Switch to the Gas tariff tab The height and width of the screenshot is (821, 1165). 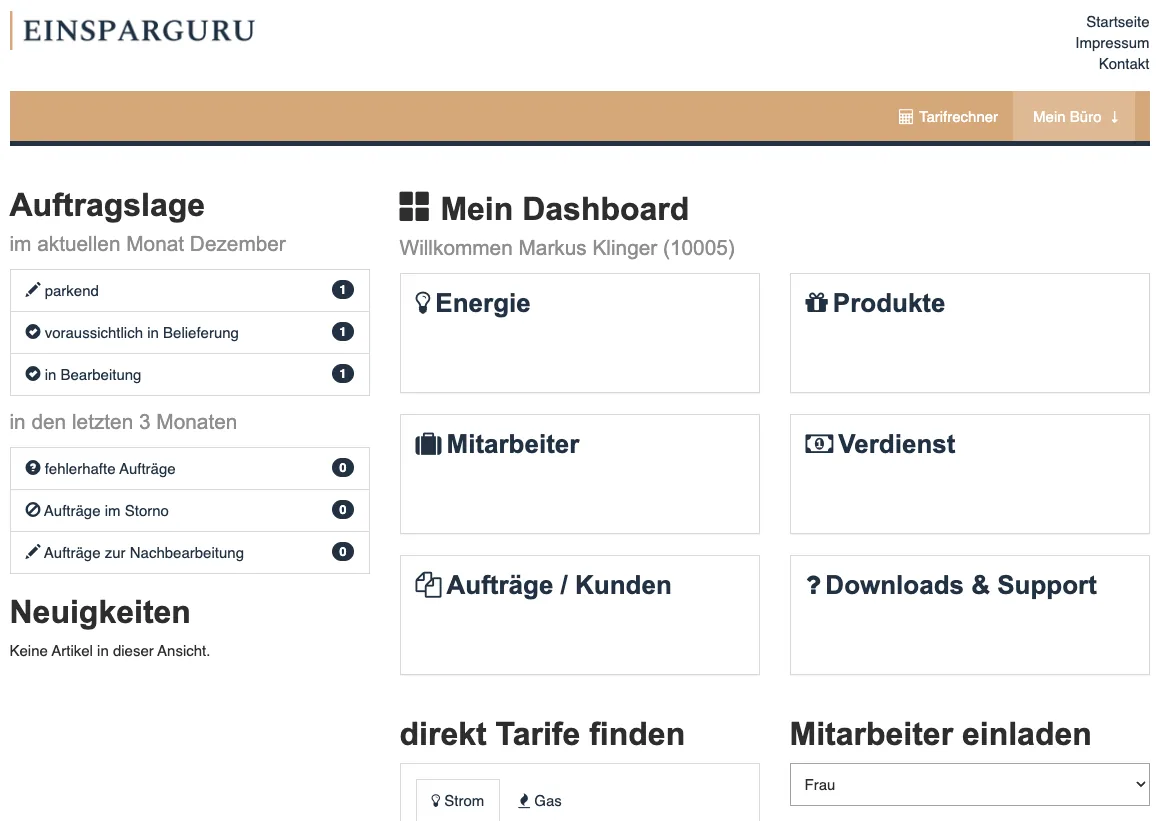540,801
